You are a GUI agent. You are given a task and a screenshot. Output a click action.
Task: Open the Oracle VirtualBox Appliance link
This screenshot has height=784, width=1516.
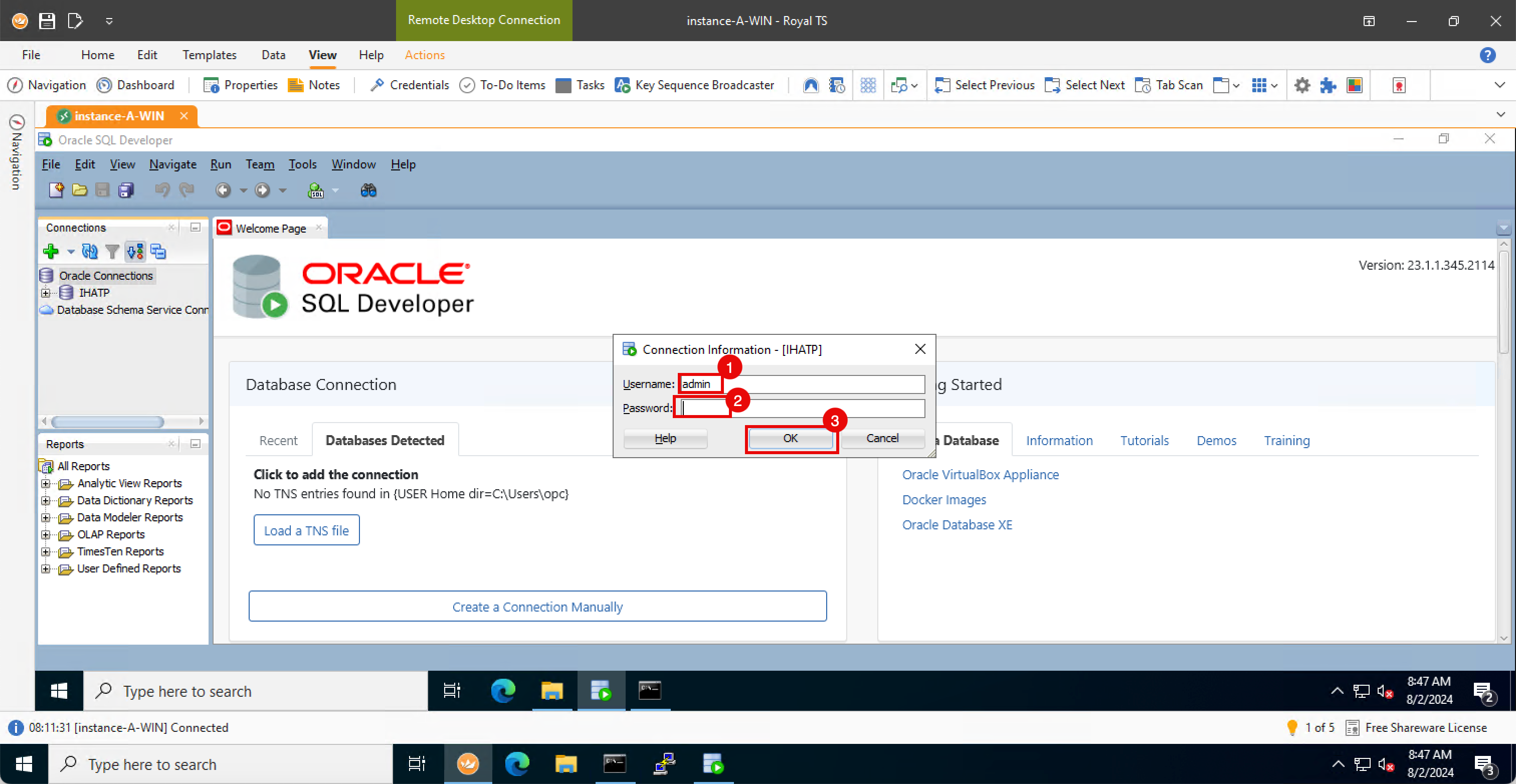[x=980, y=474]
